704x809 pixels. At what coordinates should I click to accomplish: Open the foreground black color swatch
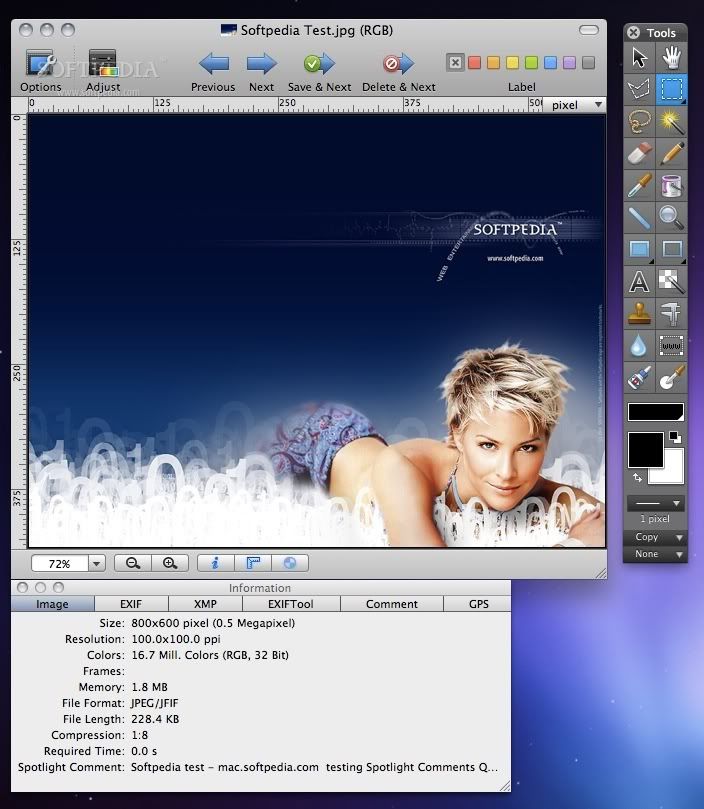(645, 450)
